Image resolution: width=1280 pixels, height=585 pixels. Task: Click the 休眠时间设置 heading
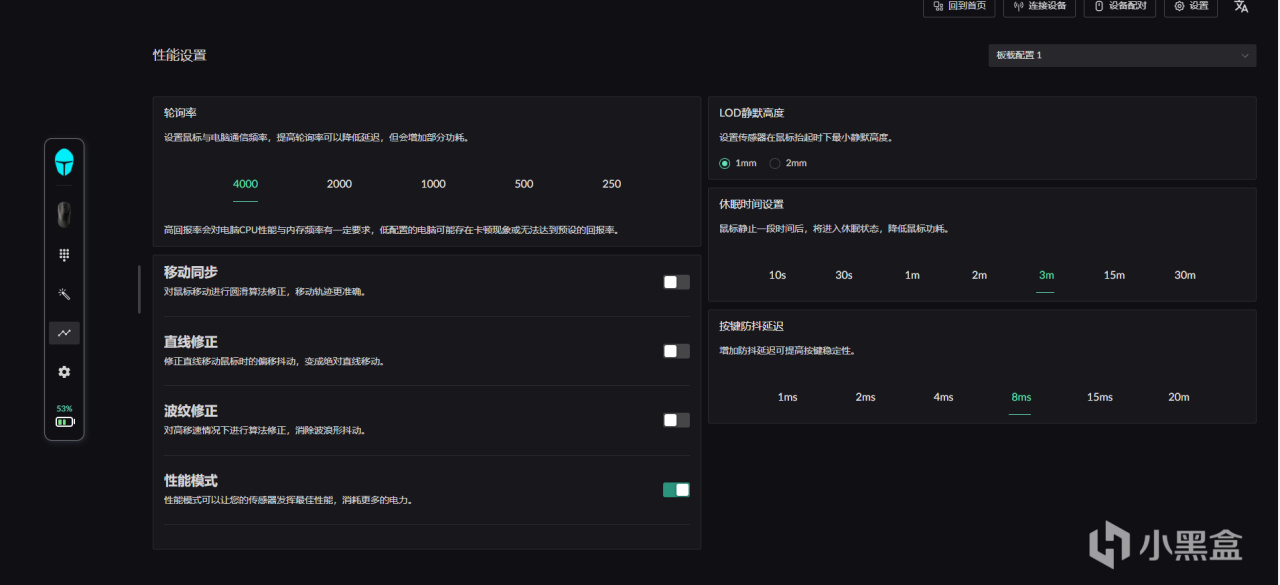point(751,204)
